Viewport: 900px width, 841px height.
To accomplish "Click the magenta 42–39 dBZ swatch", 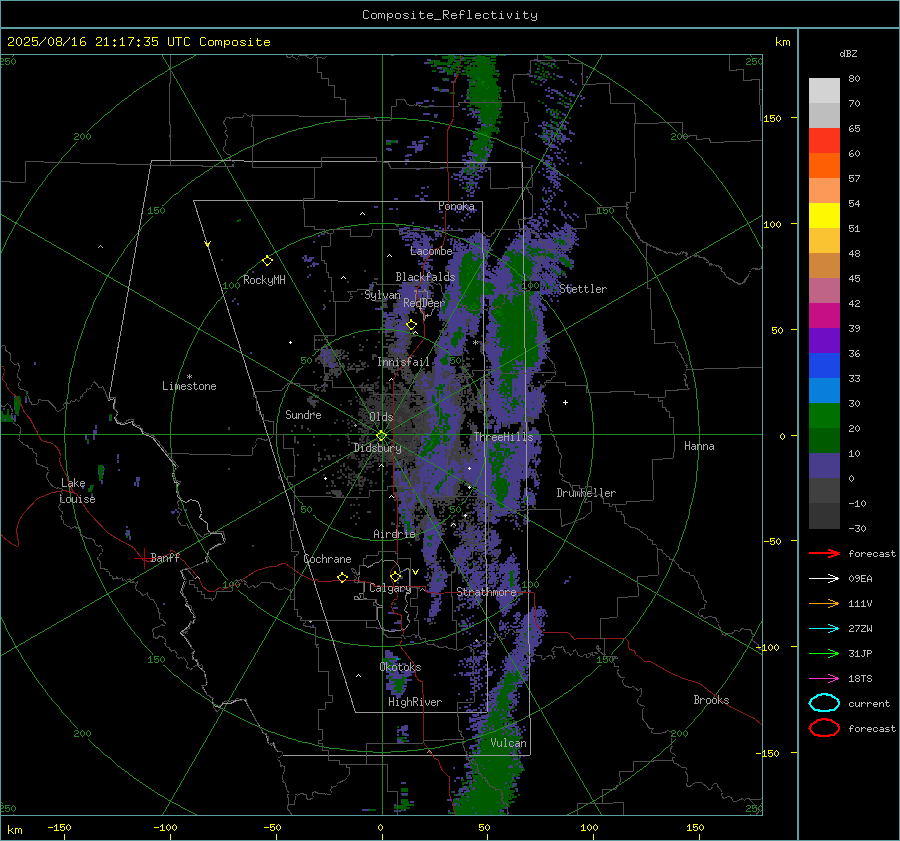I will [x=824, y=316].
